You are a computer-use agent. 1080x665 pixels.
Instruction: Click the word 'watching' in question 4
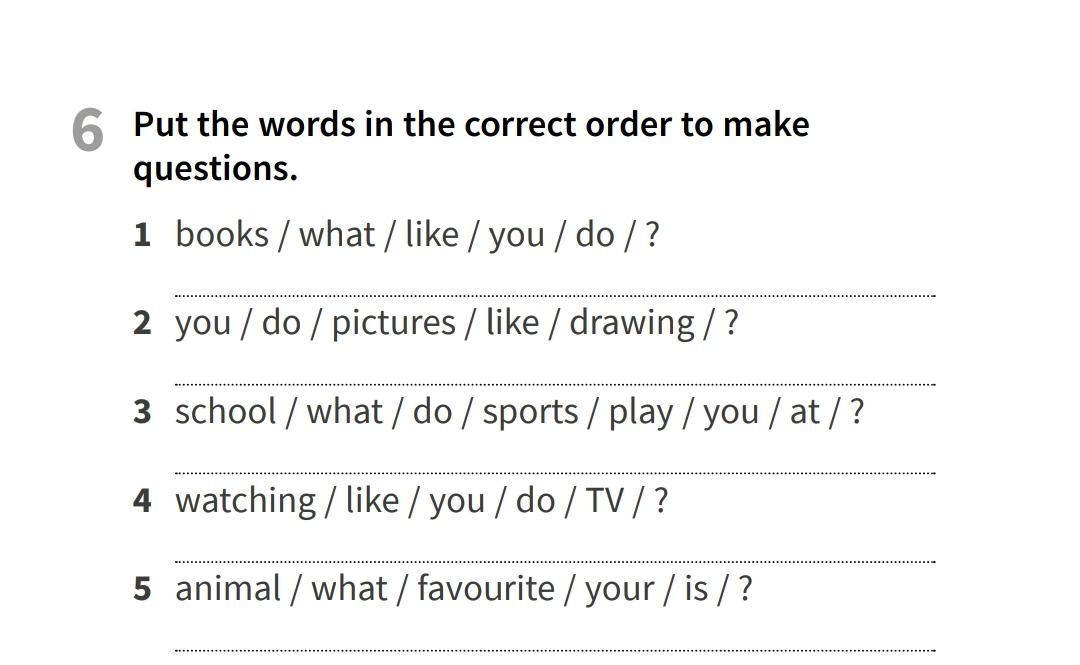[x=245, y=500]
